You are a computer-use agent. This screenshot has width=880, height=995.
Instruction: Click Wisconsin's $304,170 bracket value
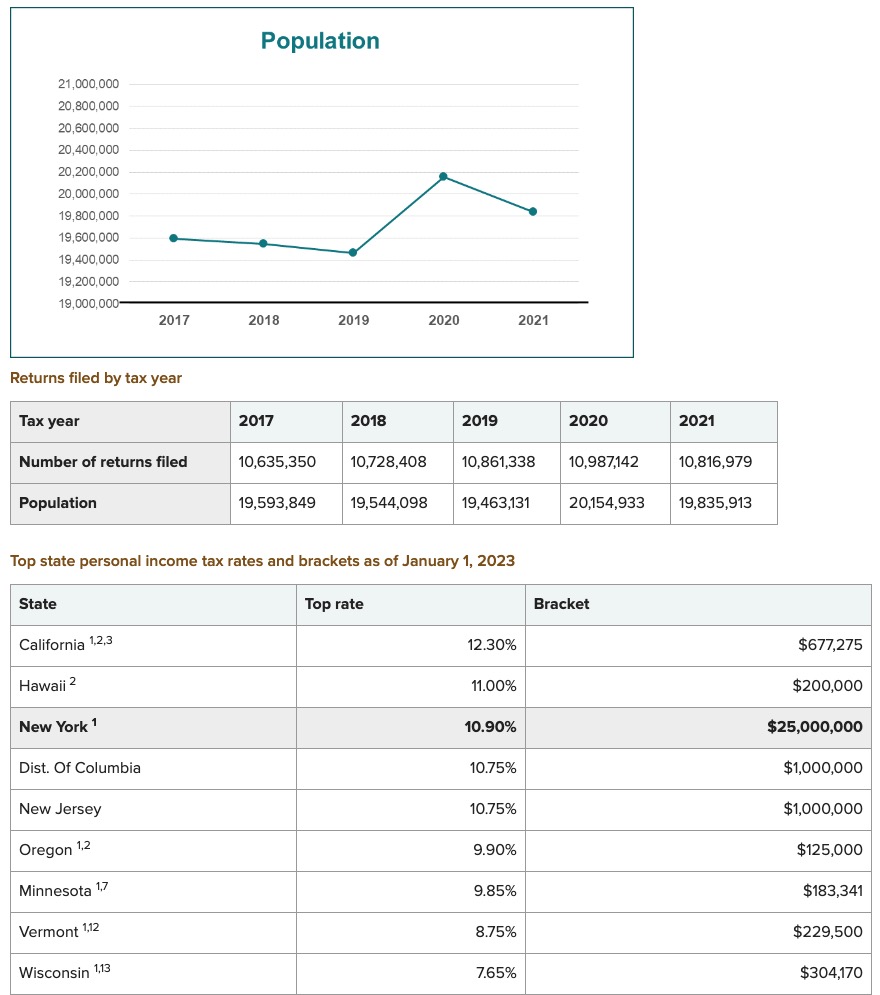click(830, 972)
